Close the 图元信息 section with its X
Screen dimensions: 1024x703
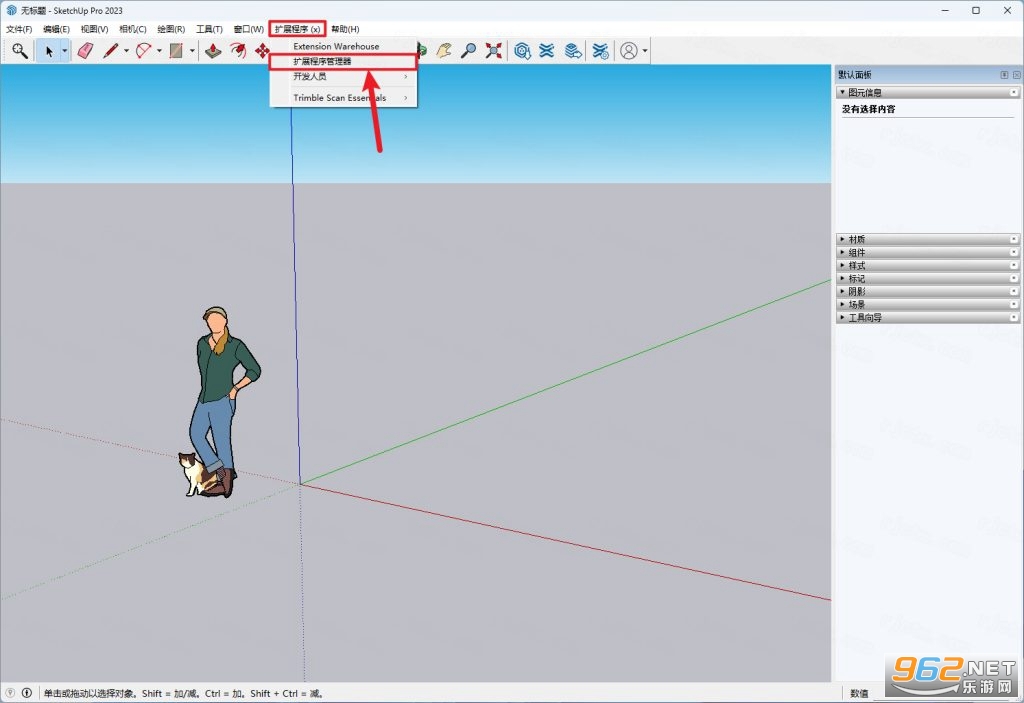pos(1014,92)
